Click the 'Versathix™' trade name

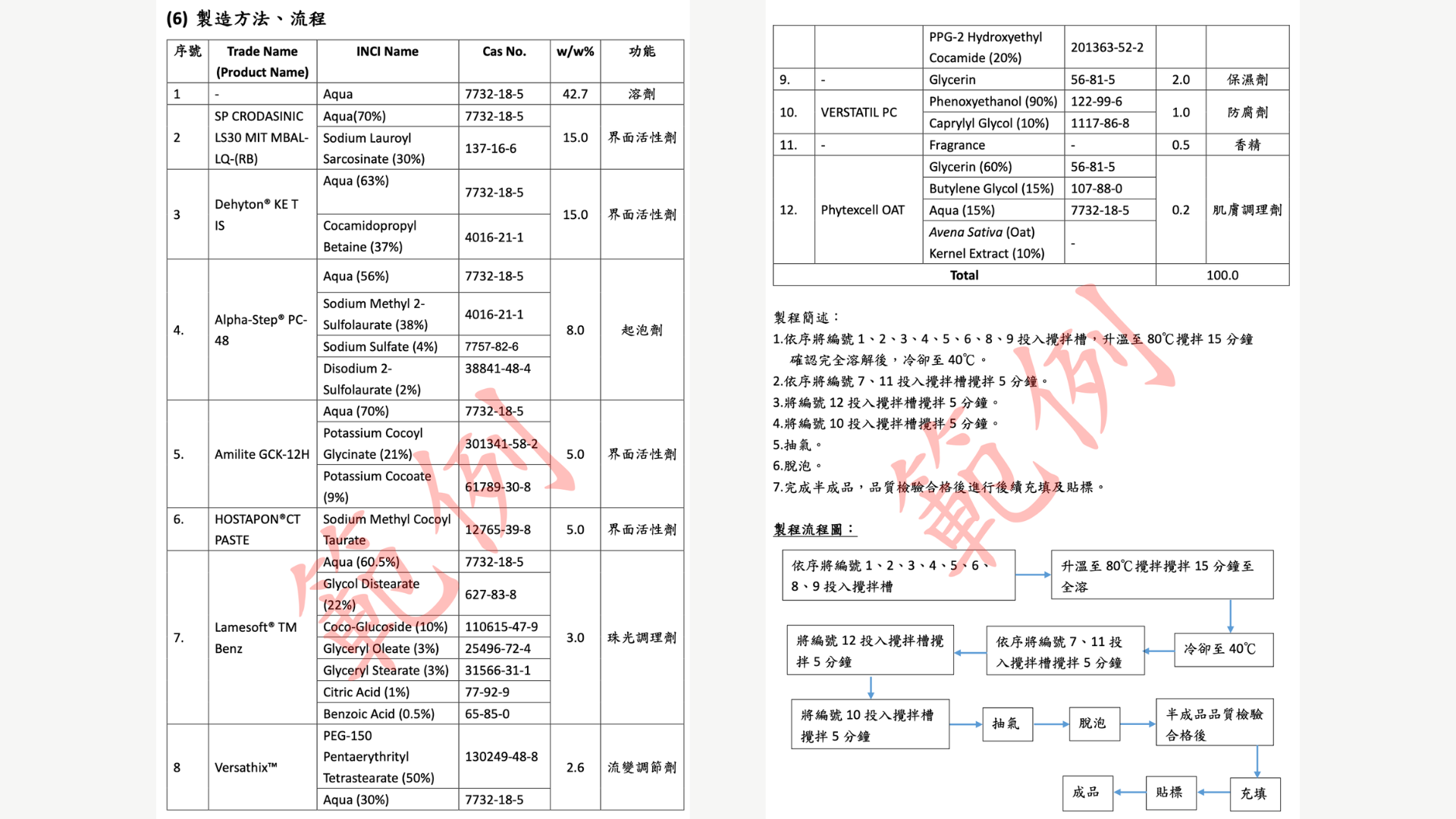[x=262, y=767]
